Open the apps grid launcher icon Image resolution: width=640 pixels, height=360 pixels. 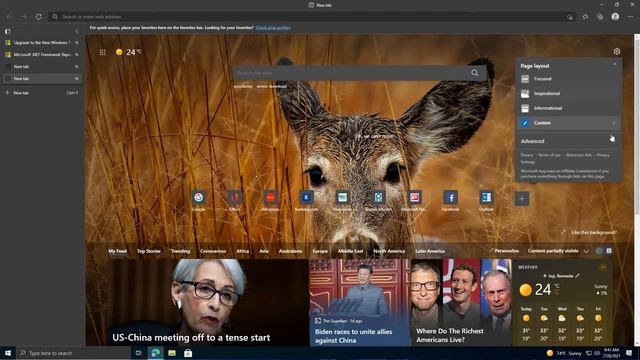[102, 52]
